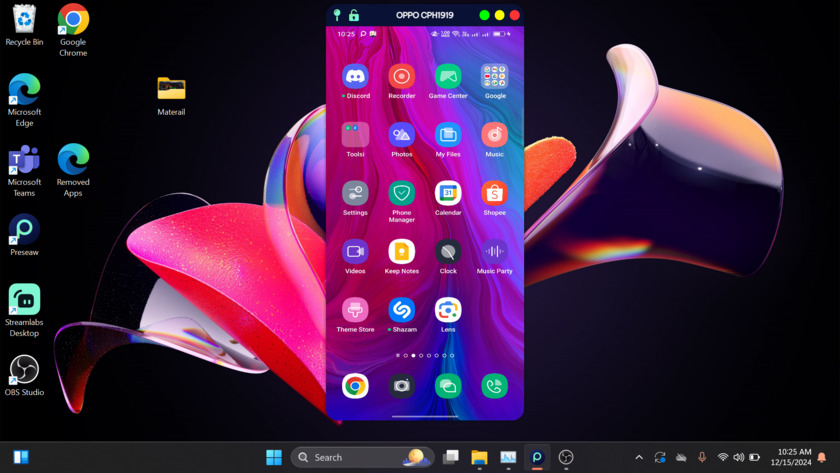This screenshot has width=840, height=473.
Task: Click the pin icon in the OPPO window title bar
Action: point(337,15)
